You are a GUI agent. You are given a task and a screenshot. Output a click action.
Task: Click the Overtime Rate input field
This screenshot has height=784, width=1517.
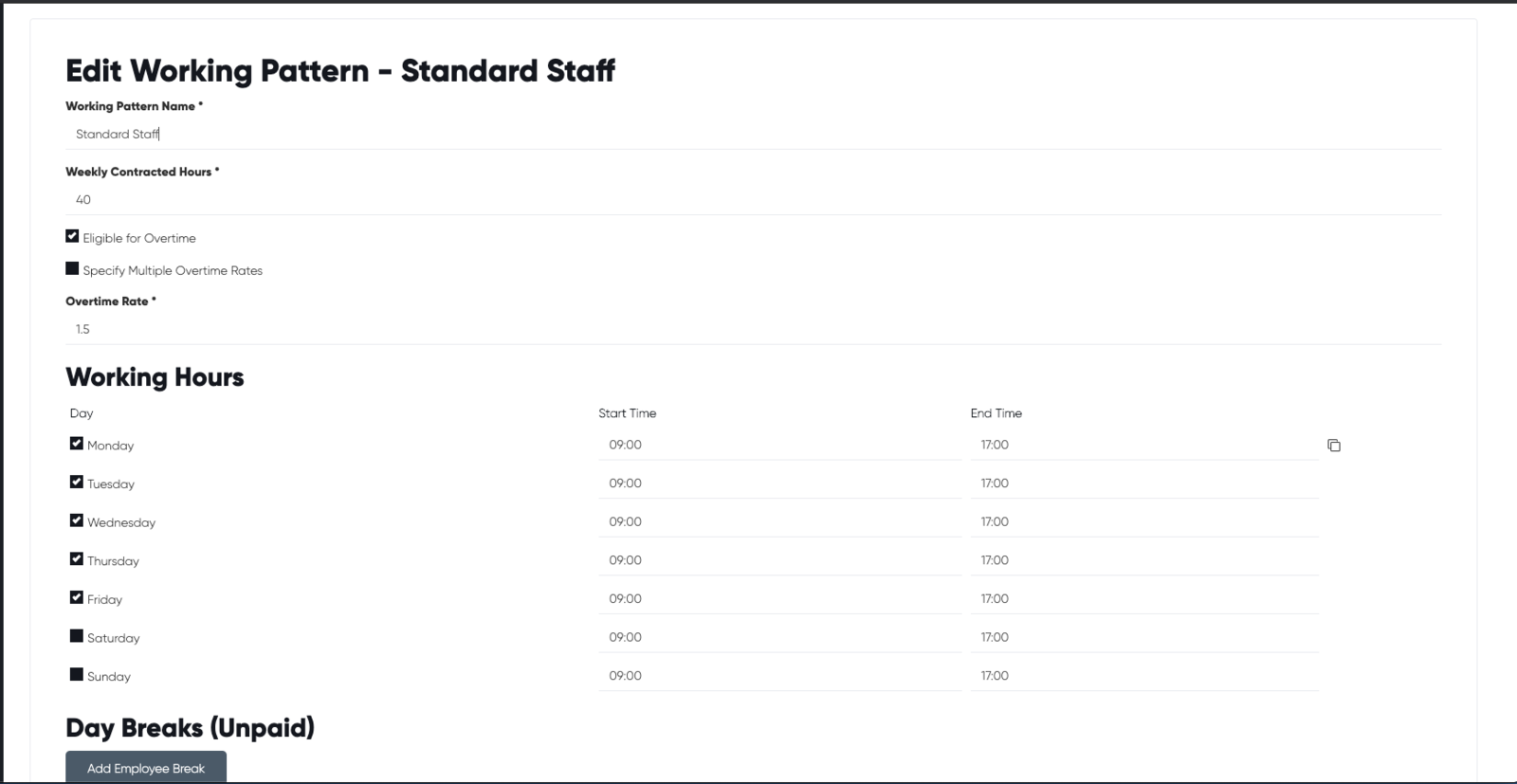753,329
